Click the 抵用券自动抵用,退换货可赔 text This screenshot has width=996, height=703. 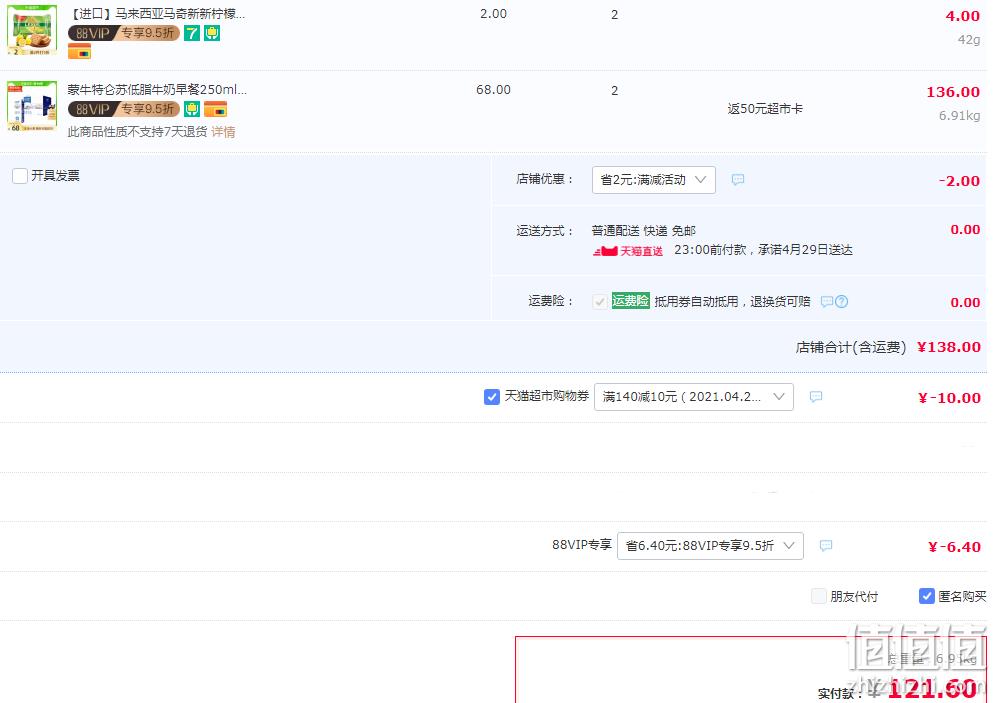pyautogui.click(x=732, y=302)
